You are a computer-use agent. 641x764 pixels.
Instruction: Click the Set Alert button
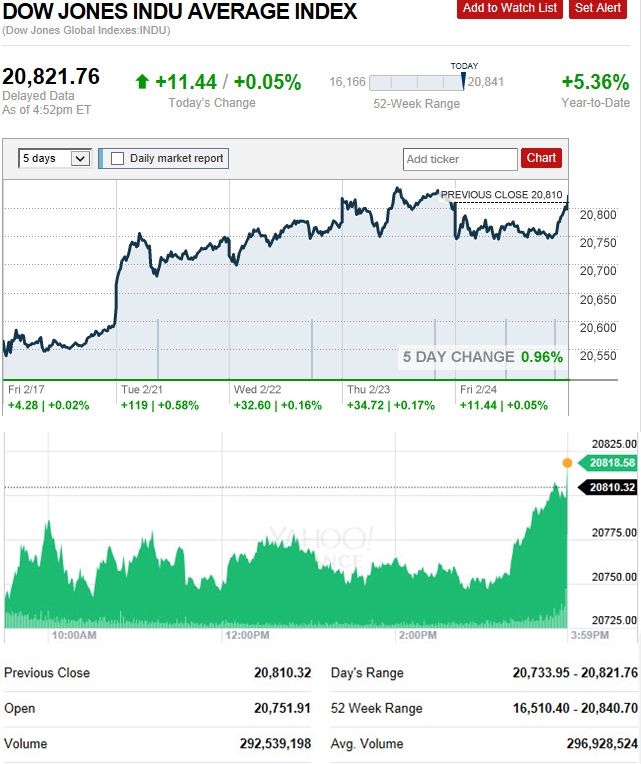[x=598, y=8]
